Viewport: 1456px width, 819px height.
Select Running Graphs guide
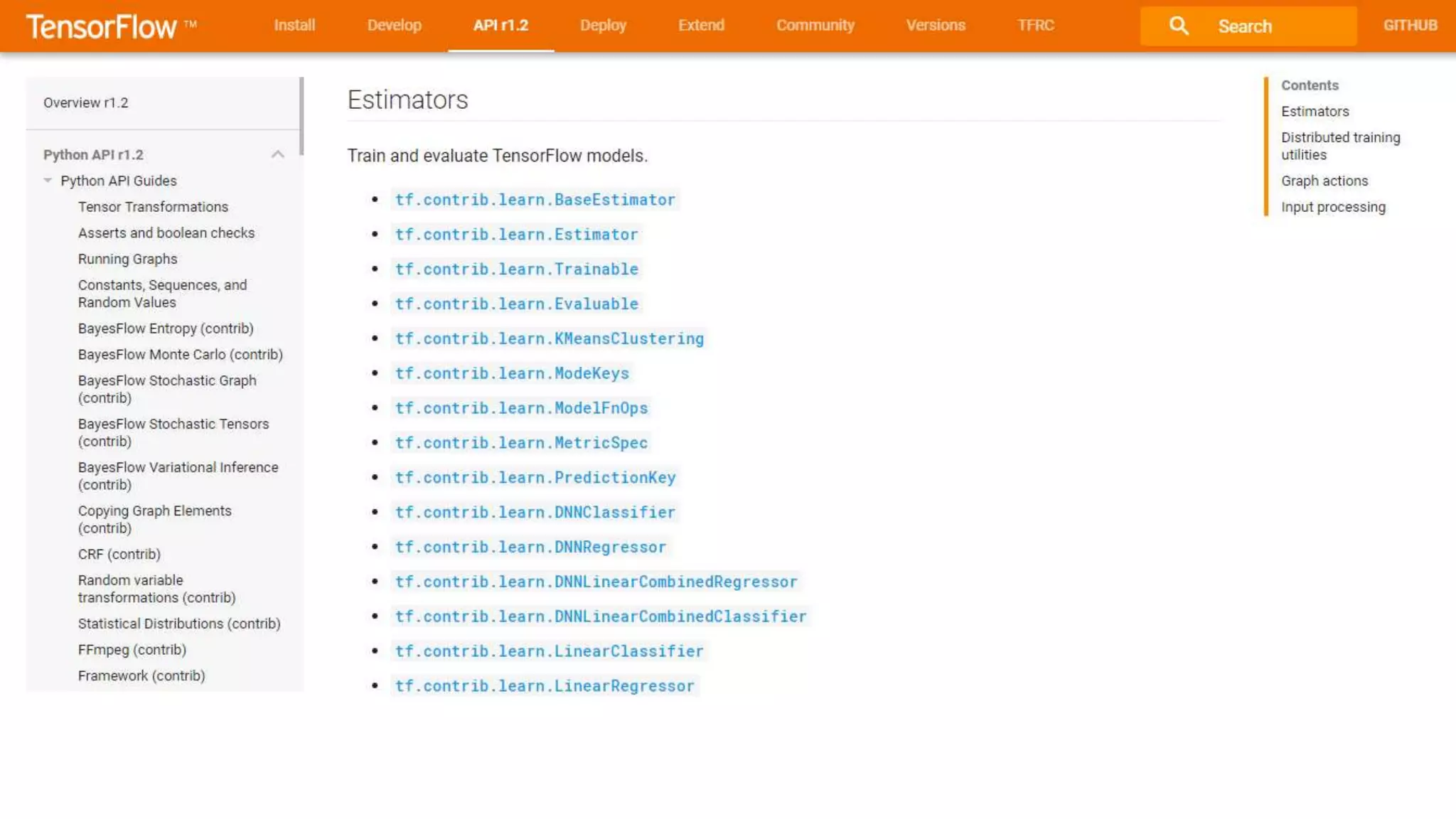coord(127,259)
